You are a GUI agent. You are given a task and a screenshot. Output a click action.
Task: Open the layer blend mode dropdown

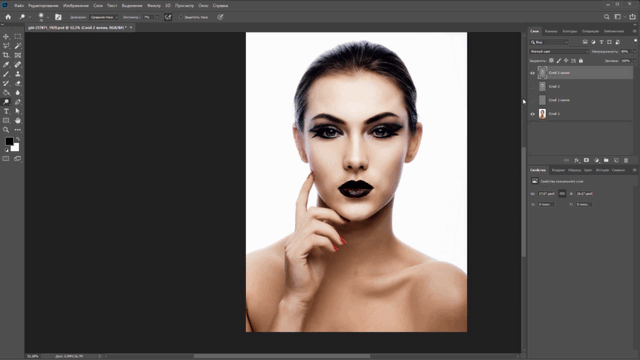[x=559, y=51]
